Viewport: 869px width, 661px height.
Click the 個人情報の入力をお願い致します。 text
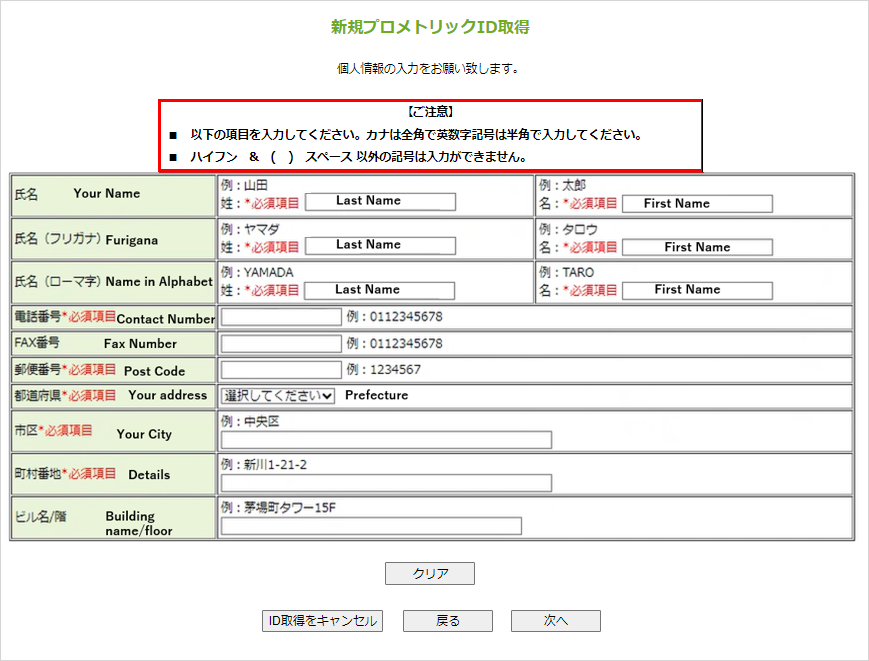(428, 69)
